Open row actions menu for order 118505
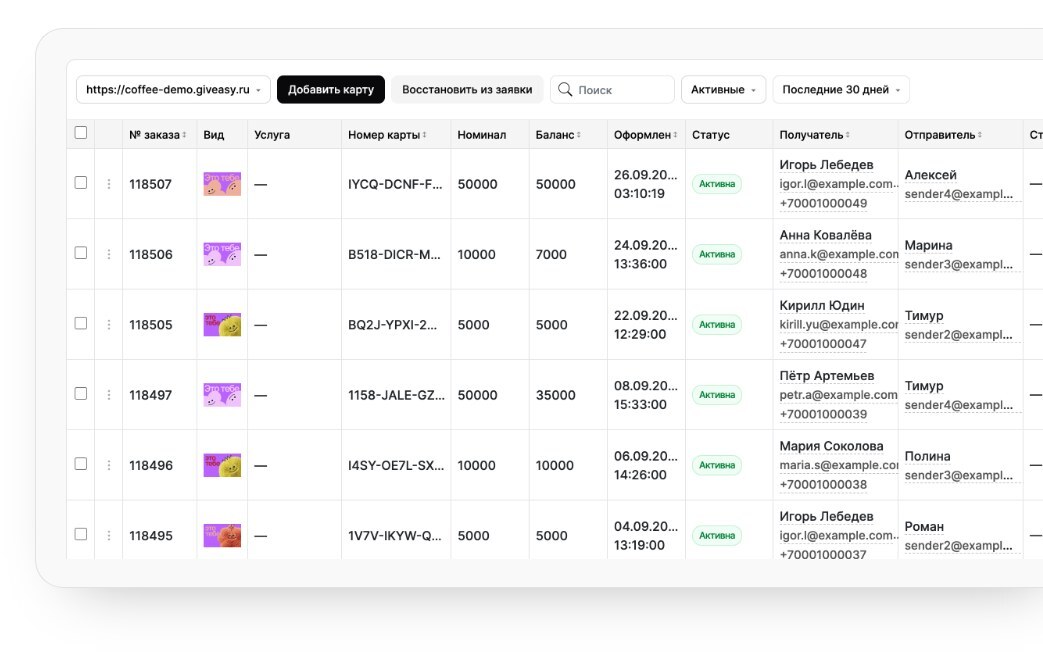This screenshot has width=1043, height=653. 109,325
